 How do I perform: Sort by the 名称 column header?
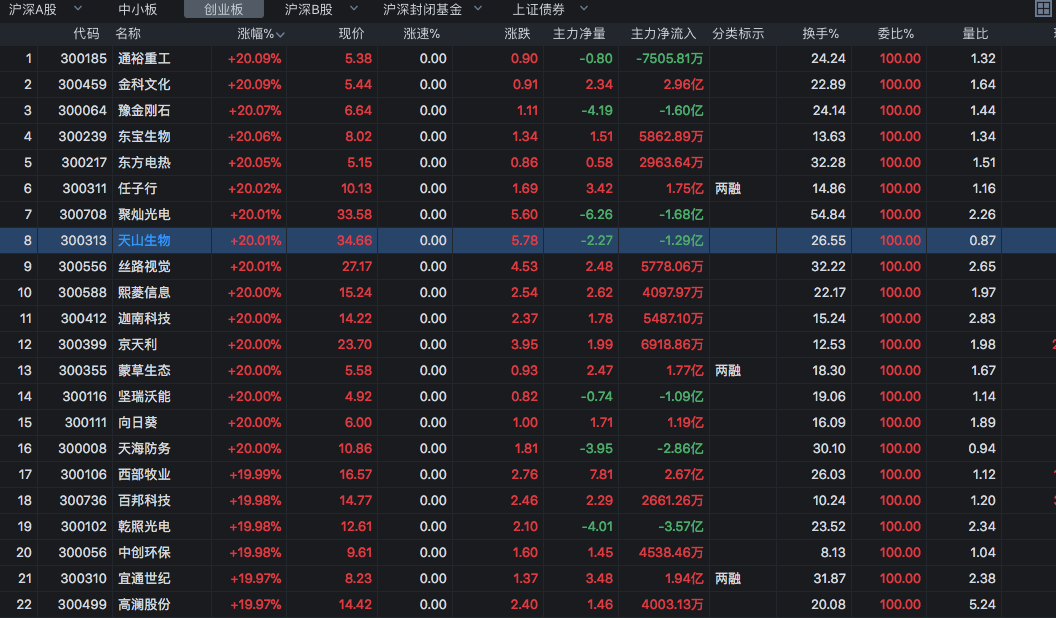pos(128,34)
